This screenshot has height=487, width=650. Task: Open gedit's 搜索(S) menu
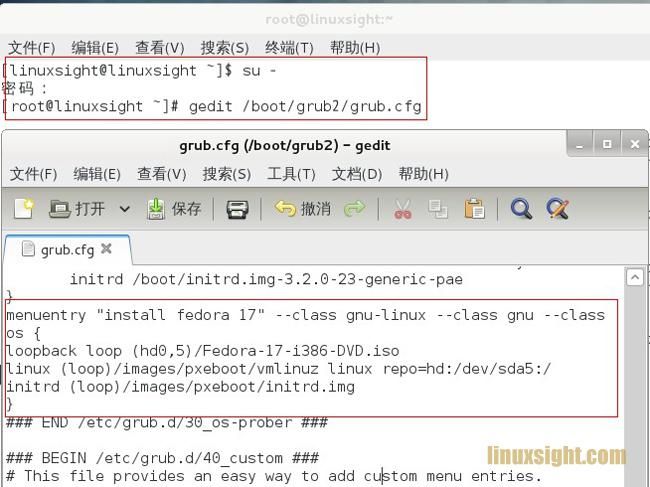tap(227, 174)
